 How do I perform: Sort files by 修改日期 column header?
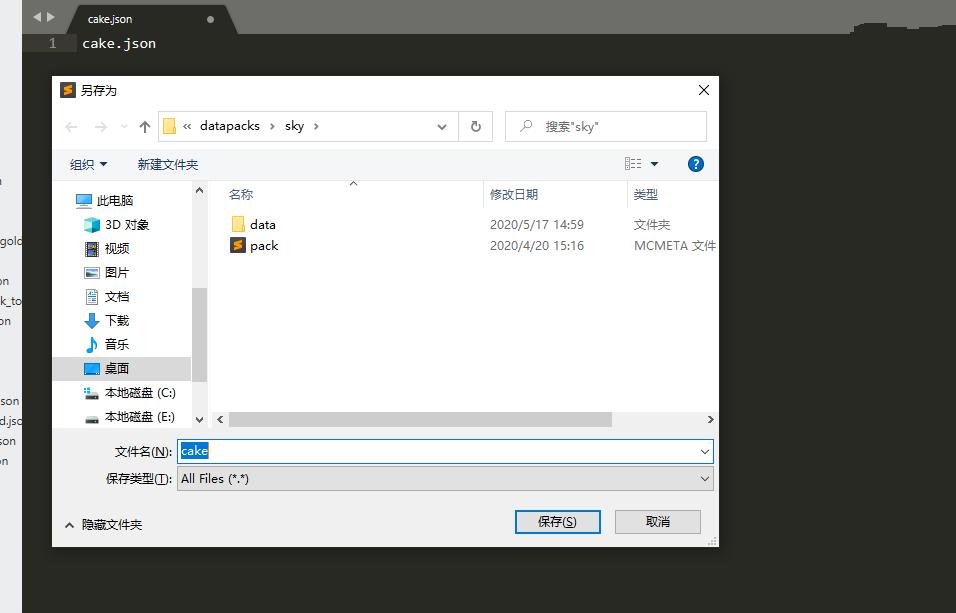coord(514,195)
